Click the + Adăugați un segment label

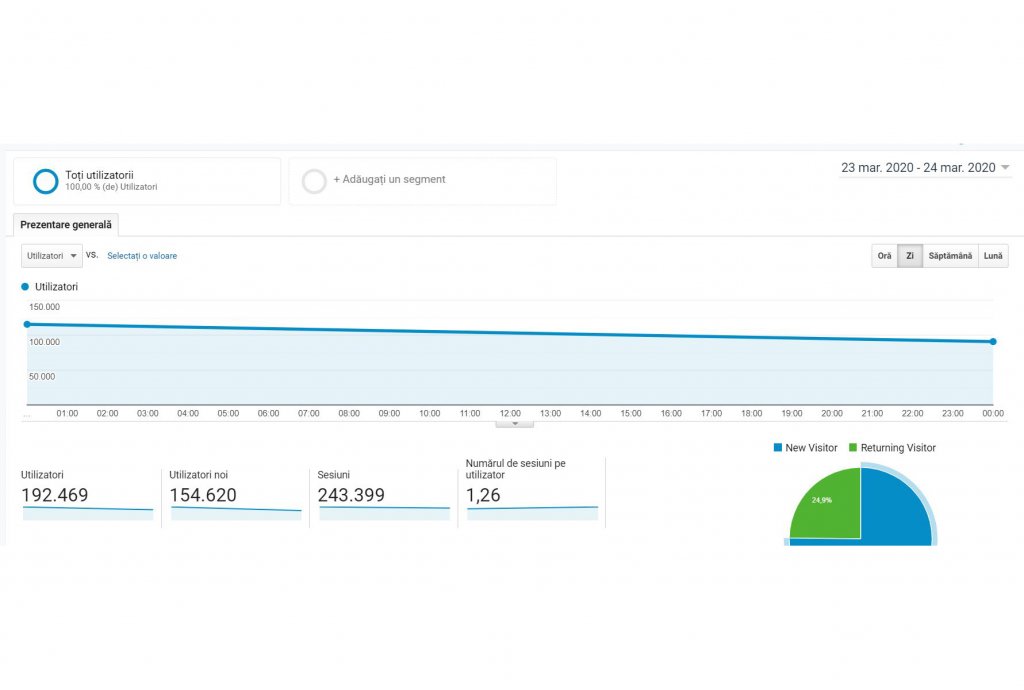coord(389,180)
